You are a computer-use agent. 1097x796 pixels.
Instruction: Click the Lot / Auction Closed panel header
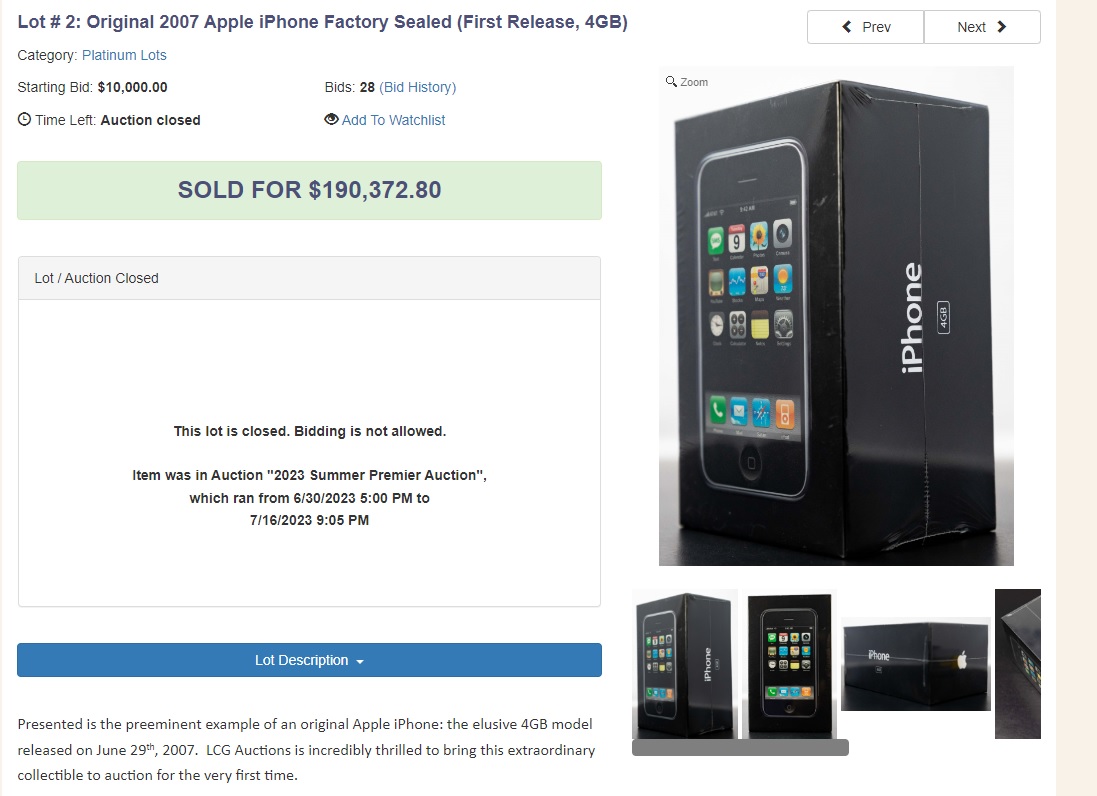(x=309, y=278)
